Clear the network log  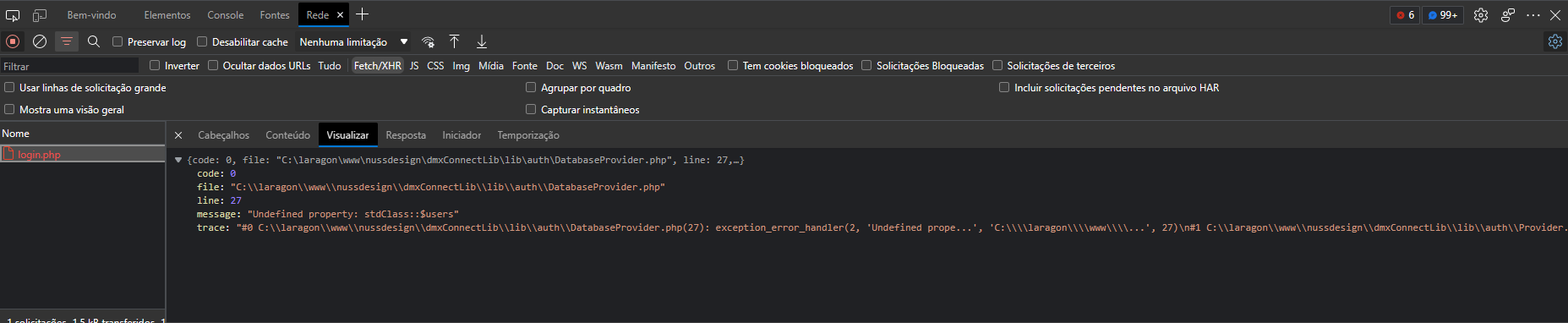click(40, 41)
